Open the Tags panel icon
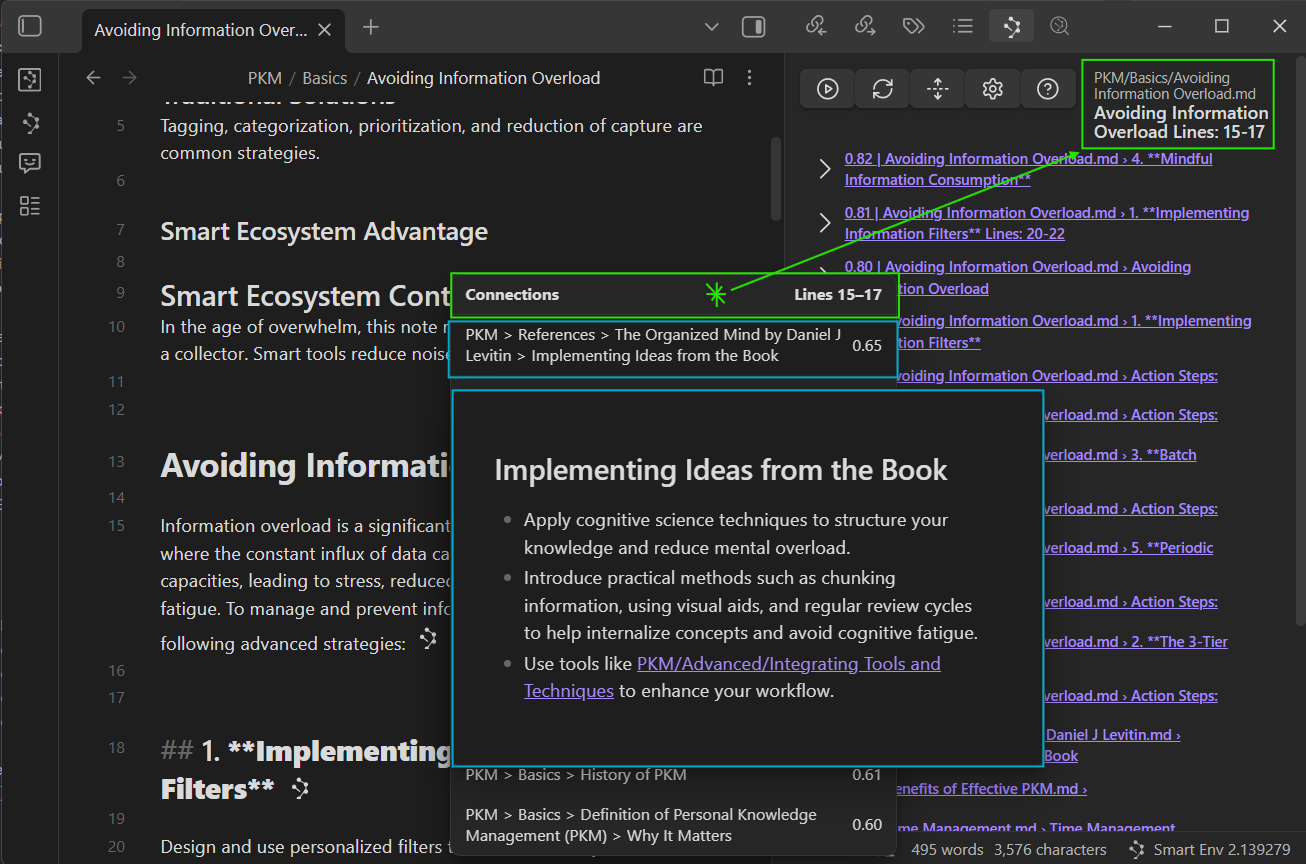The height and width of the screenshot is (864, 1306). pos(913,26)
